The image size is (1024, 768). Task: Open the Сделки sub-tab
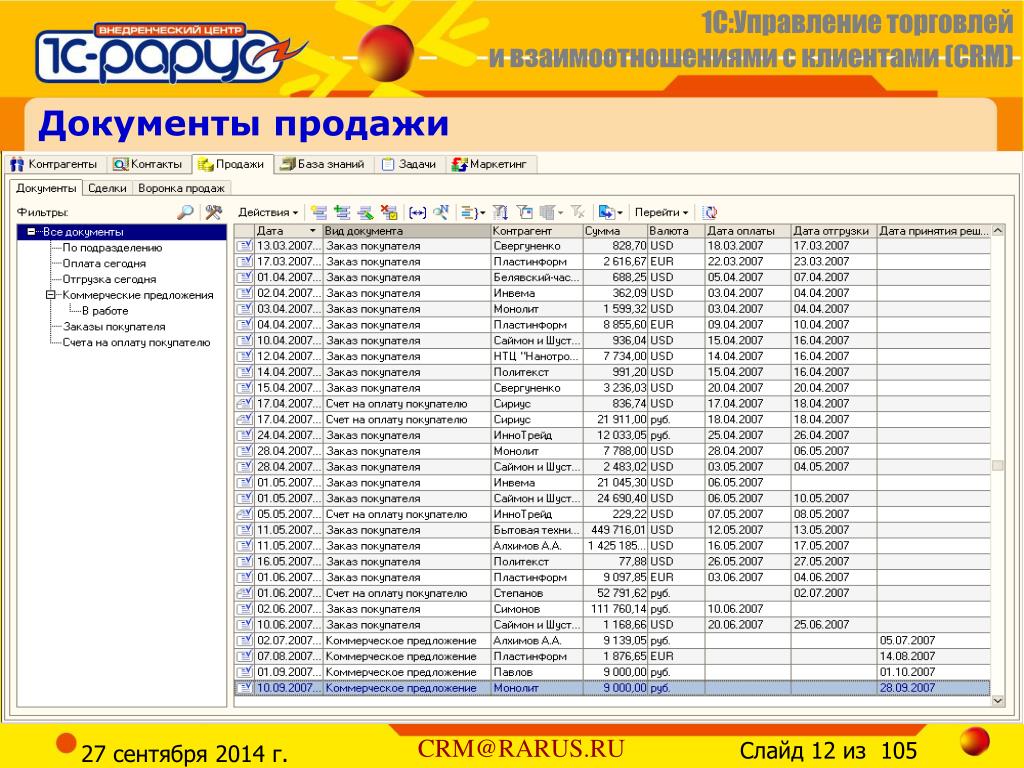tap(107, 188)
